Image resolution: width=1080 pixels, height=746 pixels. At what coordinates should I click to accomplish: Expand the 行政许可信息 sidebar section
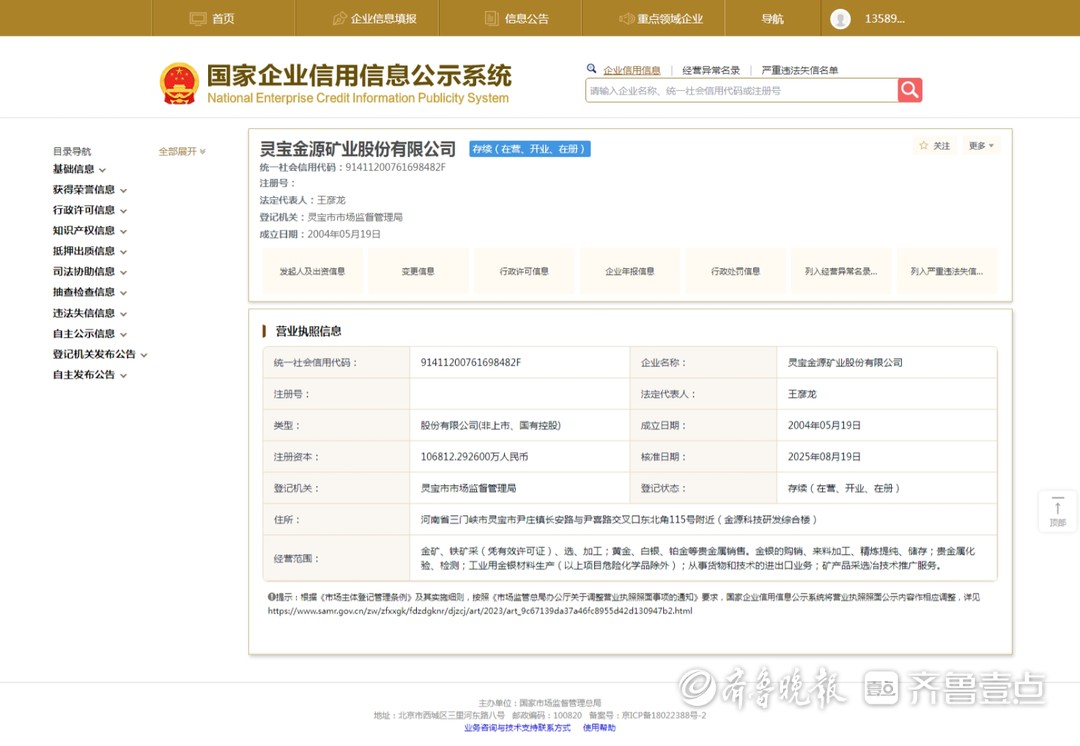coord(90,210)
